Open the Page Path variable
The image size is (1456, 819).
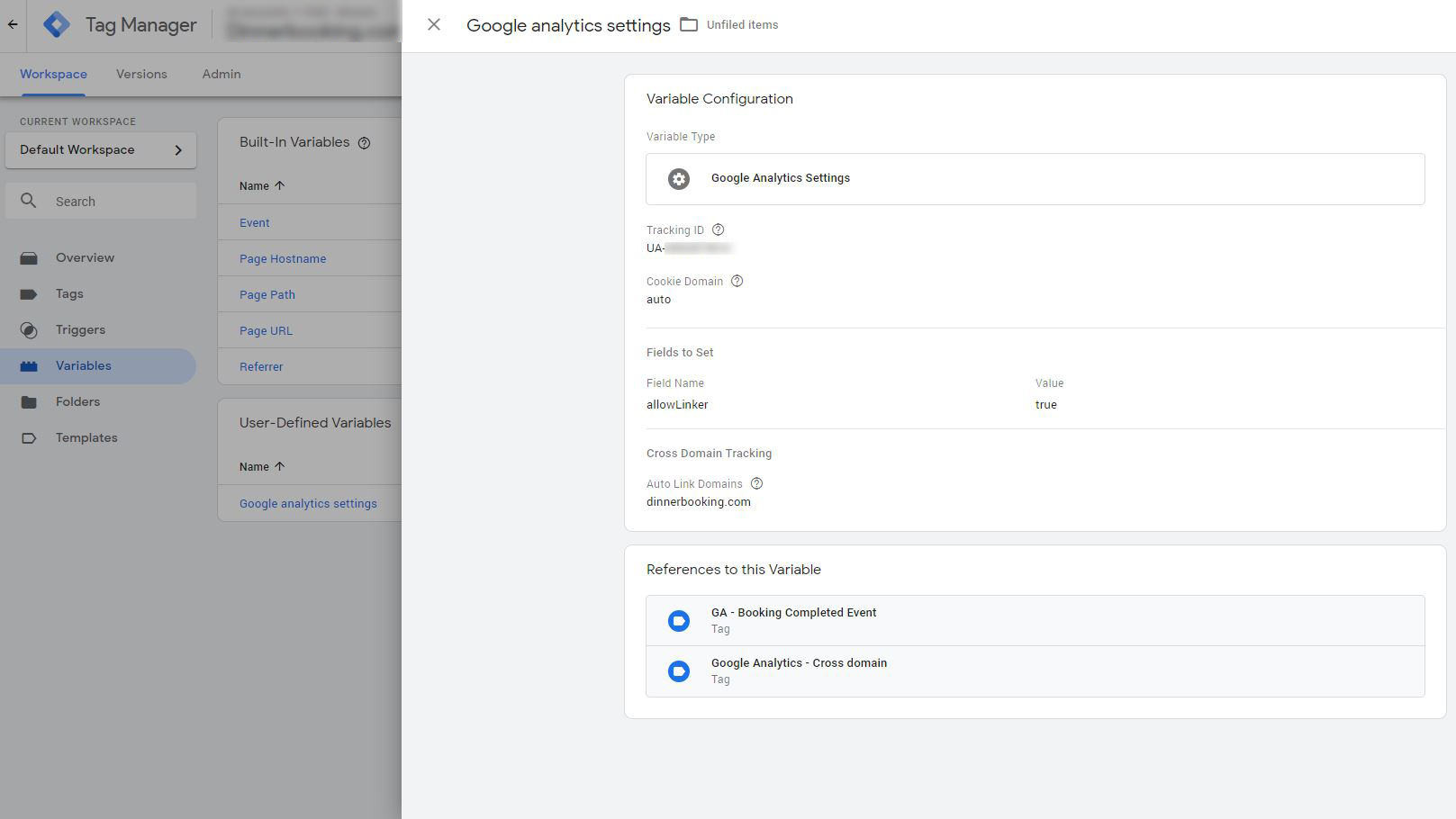point(267,294)
